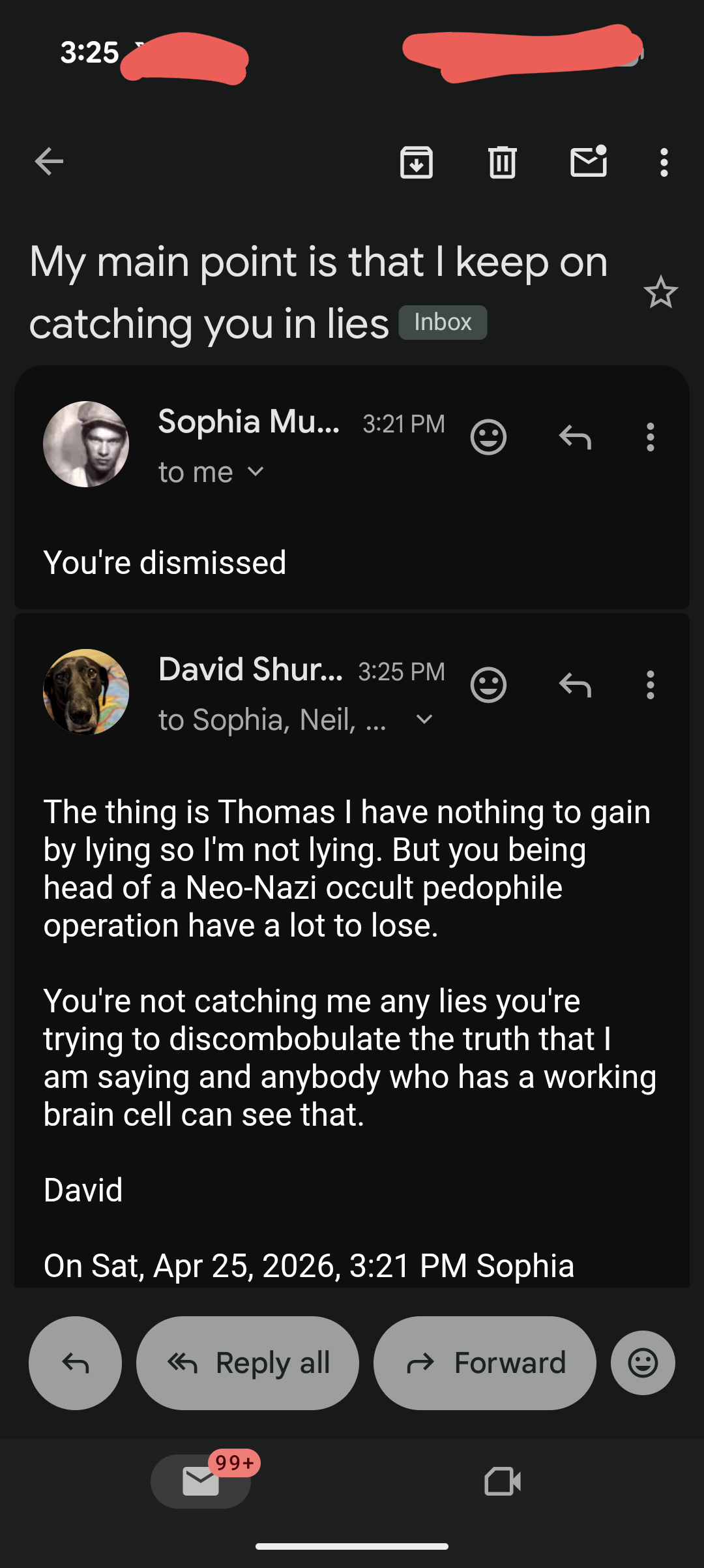Screen dimensions: 704x1568
Task: Reply to David's 3:25 PM message
Action: click(575, 685)
